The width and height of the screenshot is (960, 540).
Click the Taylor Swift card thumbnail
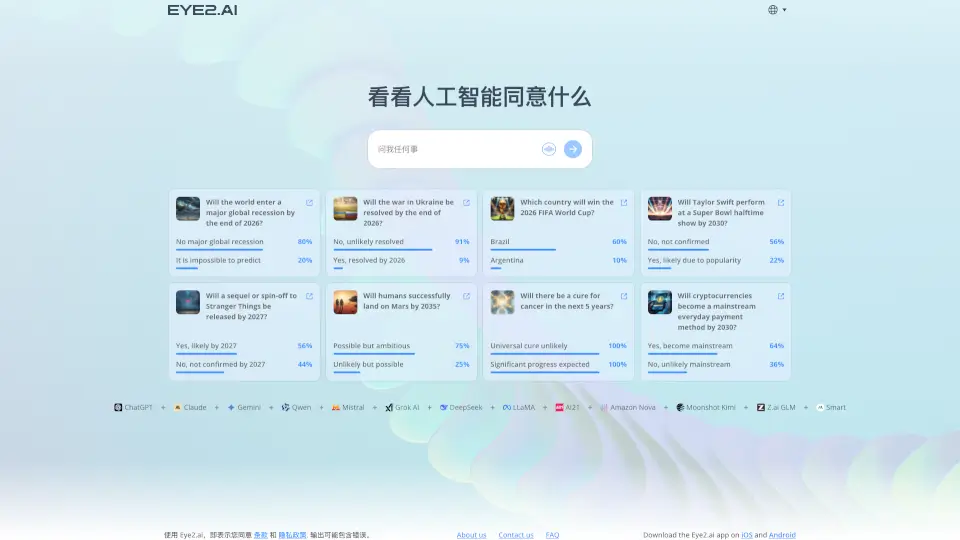pyautogui.click(x=659, y=209)
